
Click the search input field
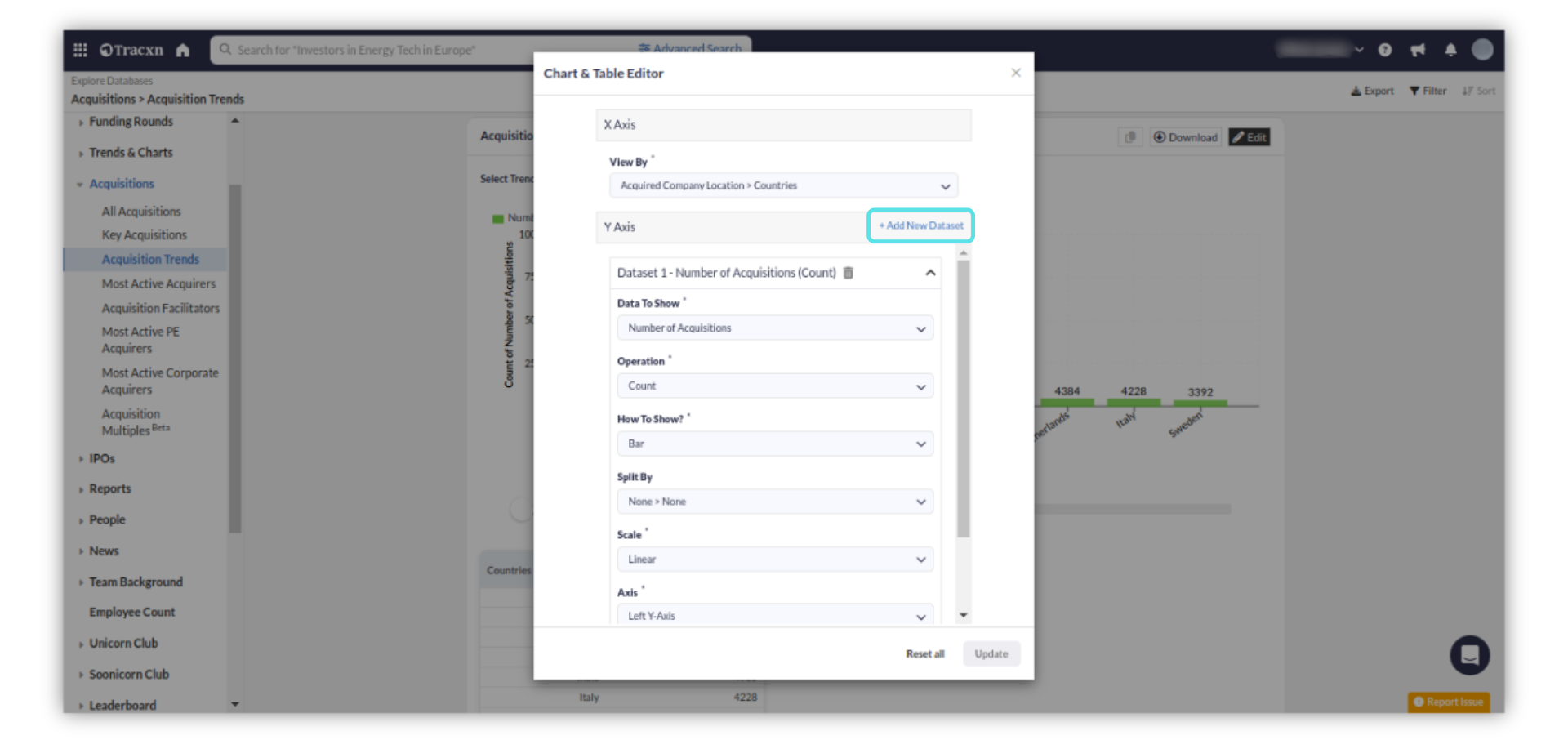pyautogui.click(x=425, y=50)
